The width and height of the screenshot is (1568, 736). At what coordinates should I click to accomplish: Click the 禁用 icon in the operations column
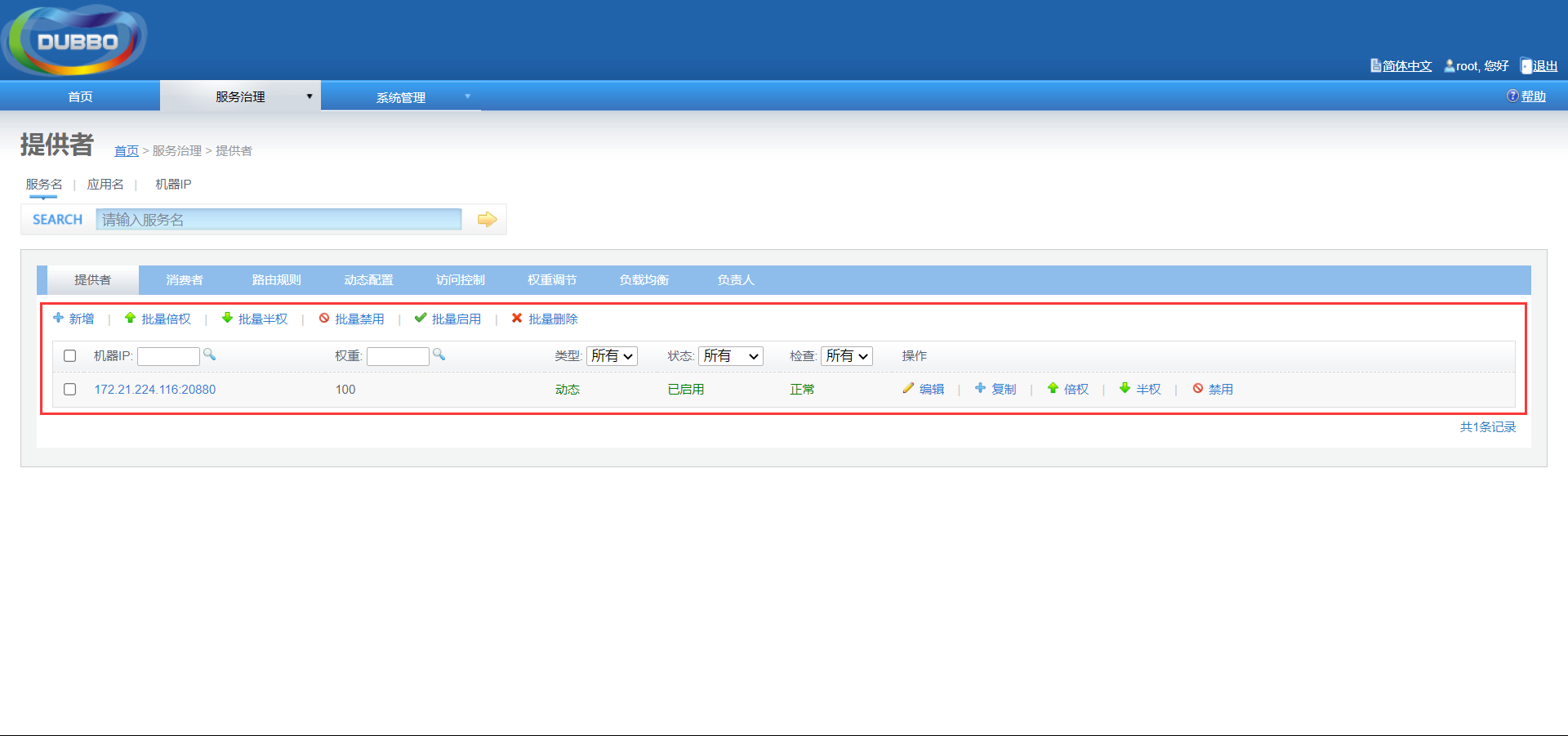point(1197,389)
